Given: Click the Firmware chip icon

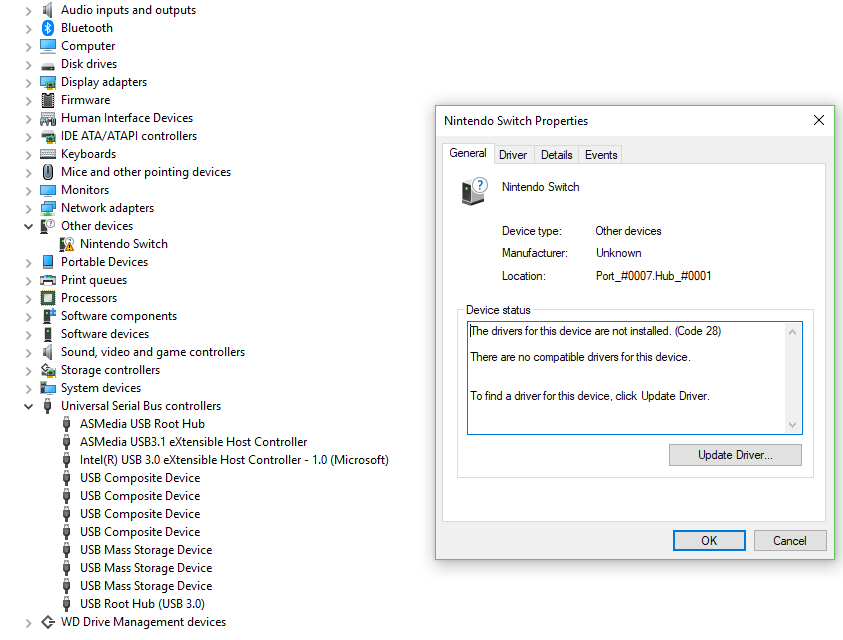Looking at the screenshot, I should click(48, 100).
